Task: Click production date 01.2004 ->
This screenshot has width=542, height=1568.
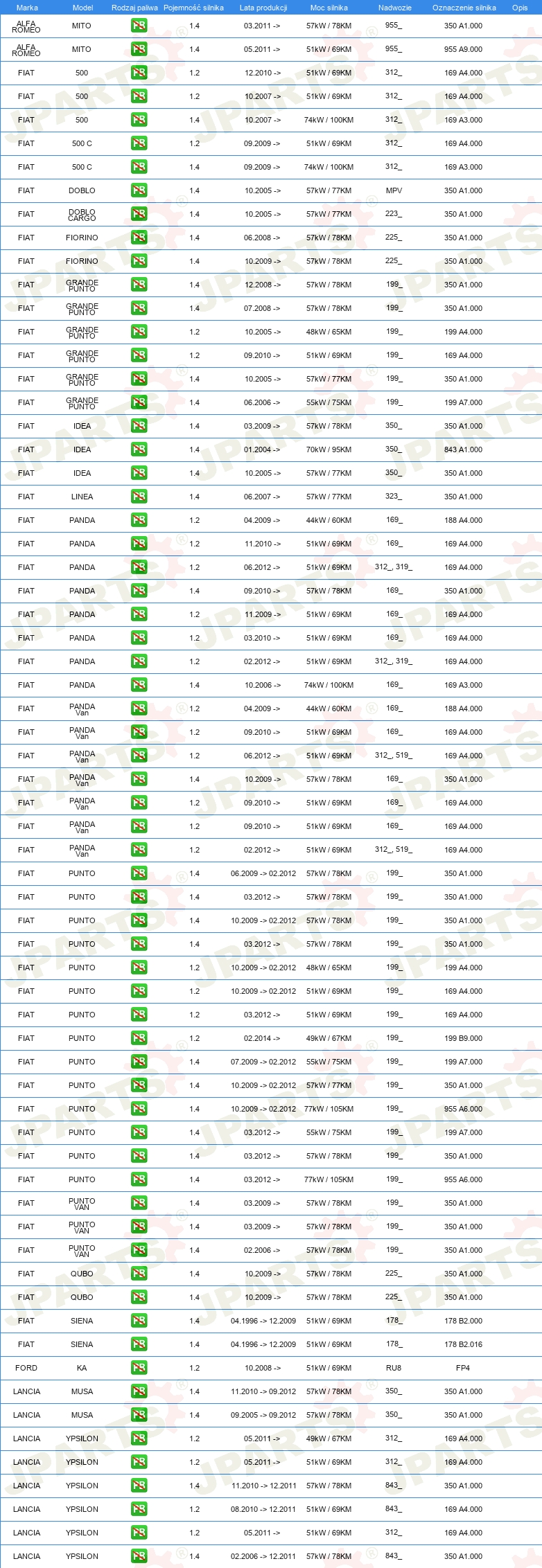Action: click(x=262, y=449)
